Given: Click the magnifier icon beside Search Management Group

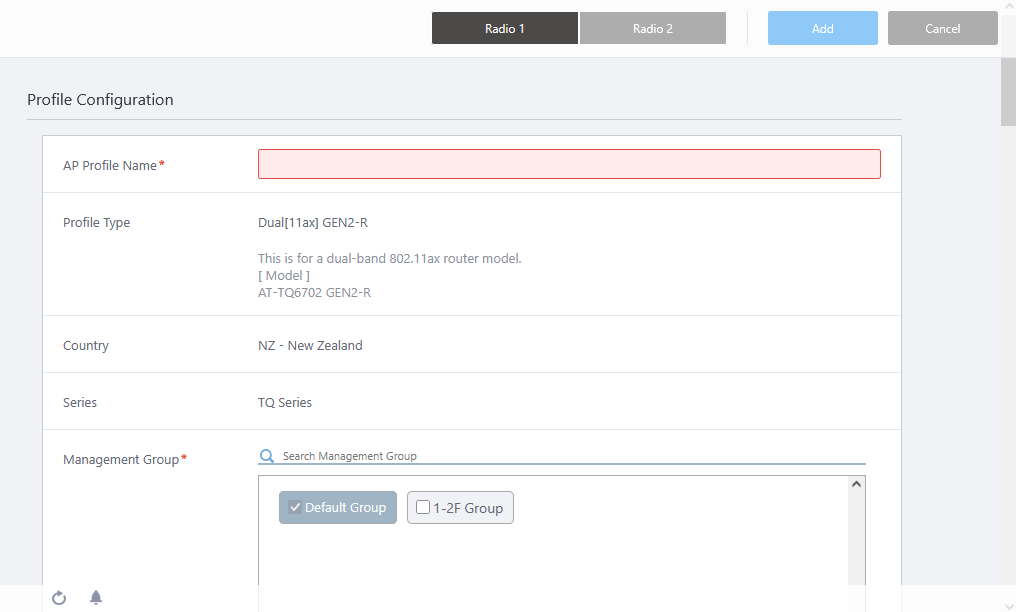Looking at the screenshot, I should (267, 456).
